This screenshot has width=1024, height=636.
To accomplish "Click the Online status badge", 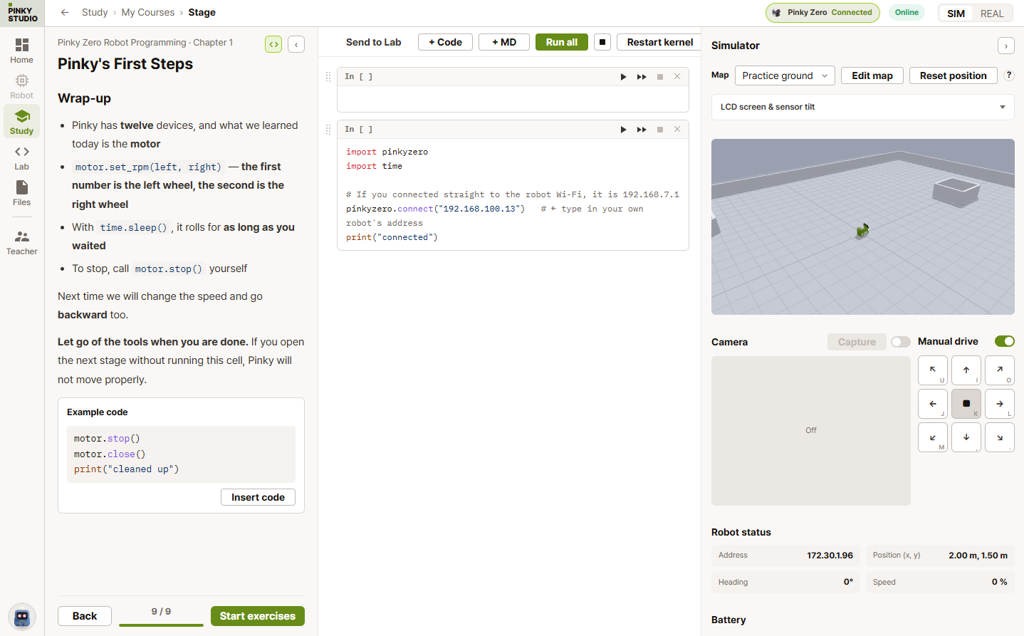I will click(906, 12).
